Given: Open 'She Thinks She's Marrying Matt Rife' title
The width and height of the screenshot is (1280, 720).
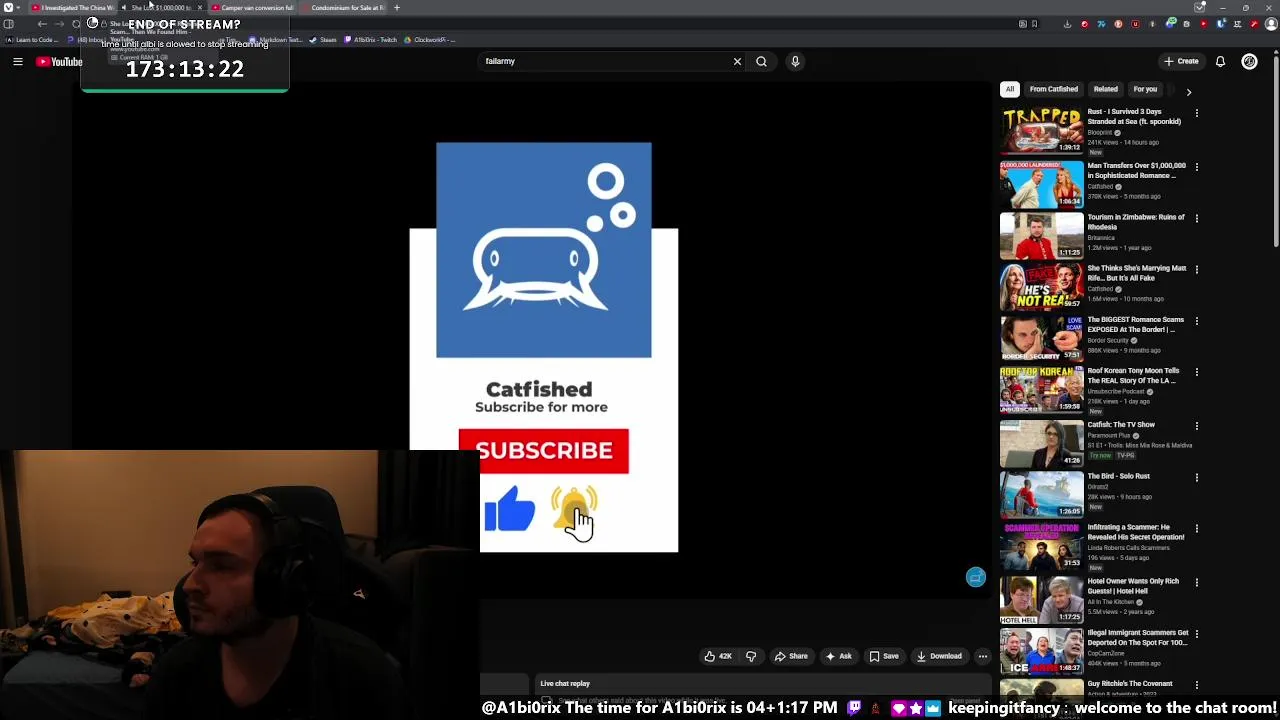Looking at the screenshot, I should coord(1136,273).
